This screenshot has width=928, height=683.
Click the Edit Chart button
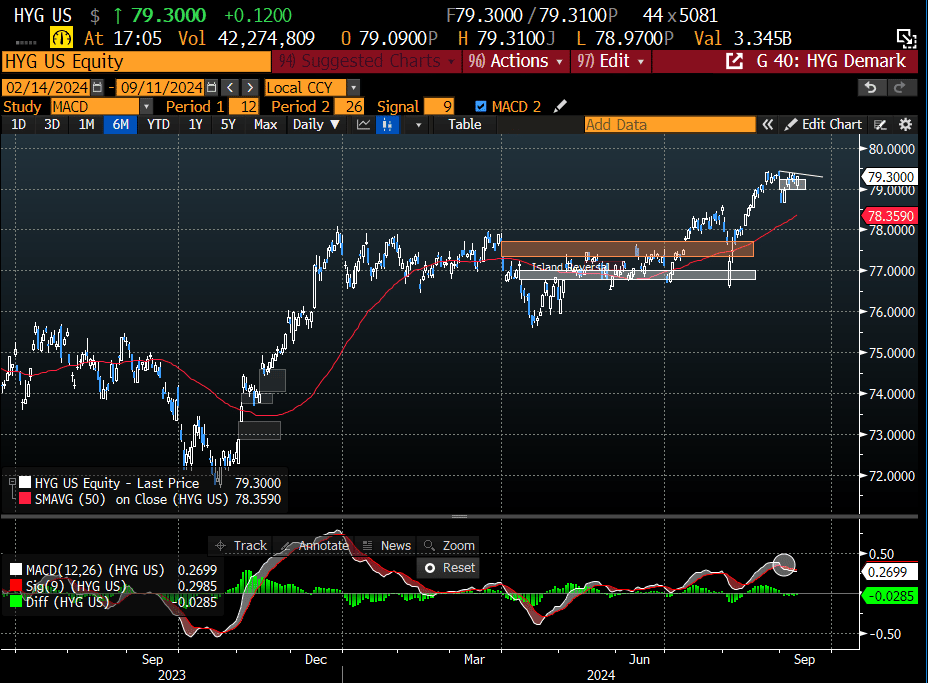[x=823, y=125]
